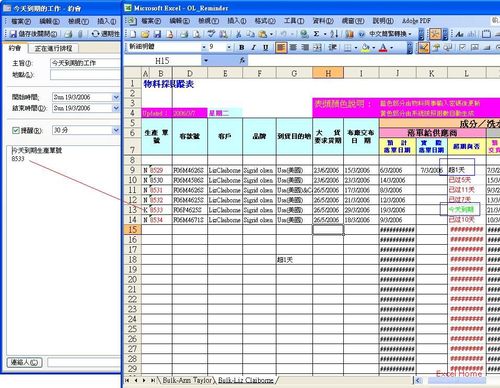Run the spelling check in Excel toolbar
Screen dimensions: 500x388
211,34
